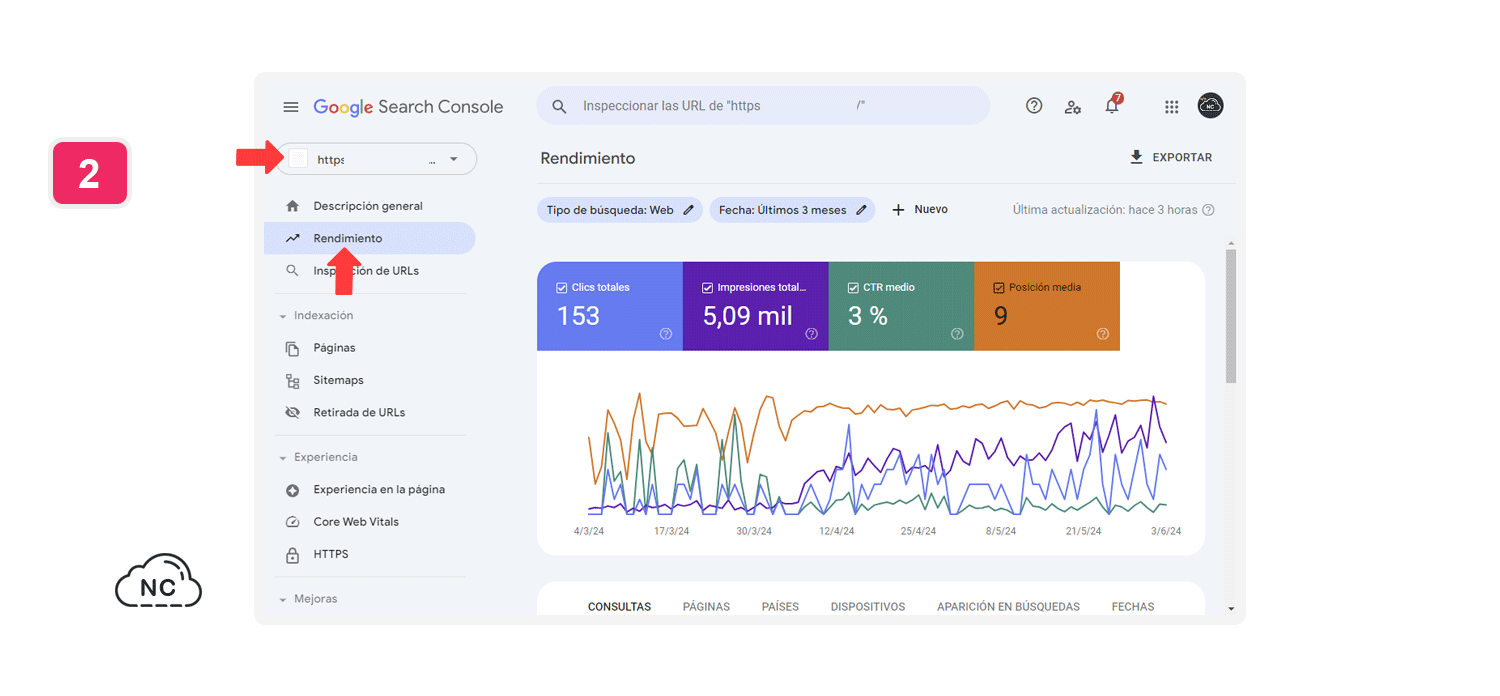Image resolution: width=1500 pixels, height=696 pixels.
Task: Click the scrollbar down arrow
Action: point(1231,608)
